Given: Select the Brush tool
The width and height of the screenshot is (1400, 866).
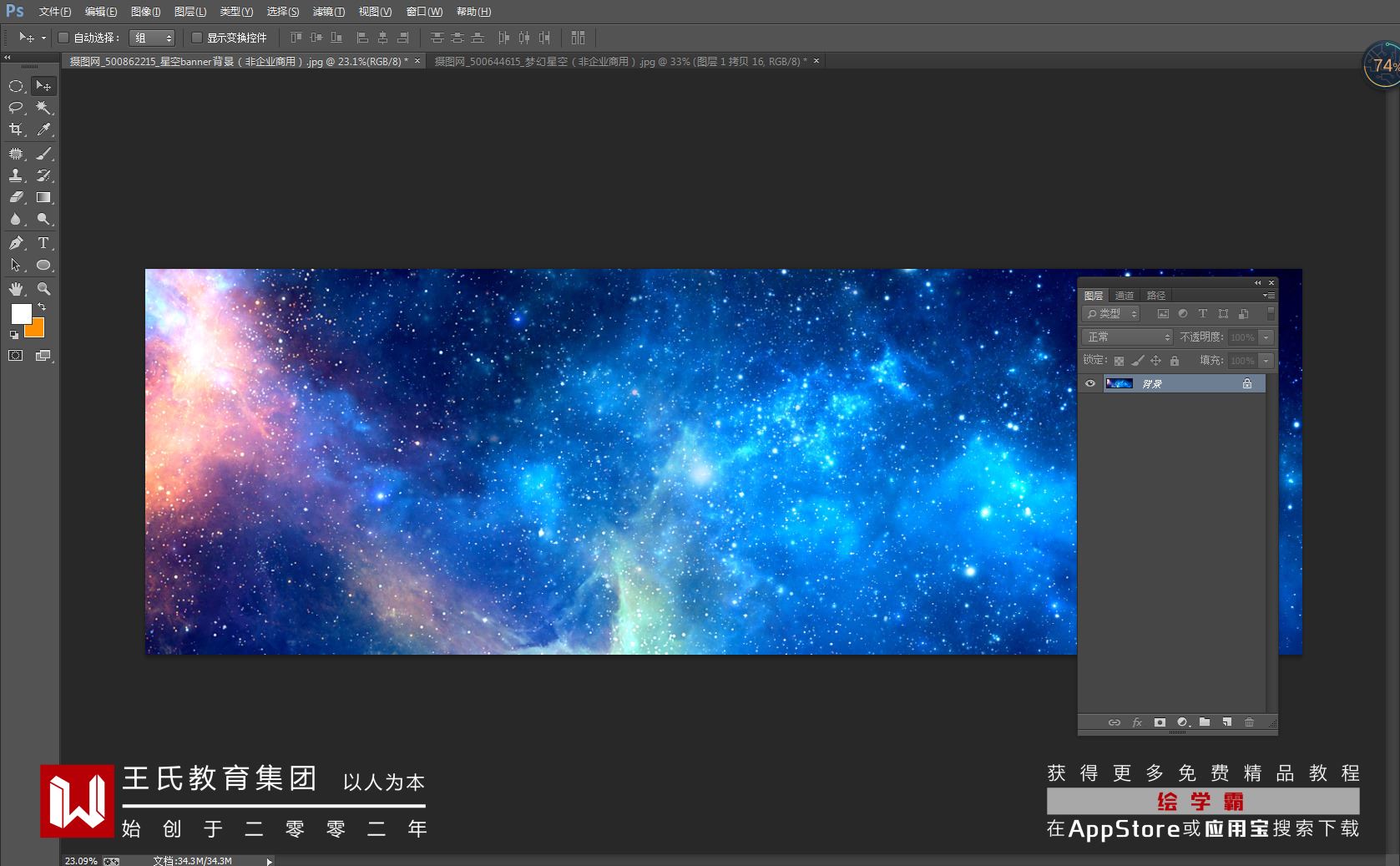Looking at the screenshot, I should pos(43,154).
